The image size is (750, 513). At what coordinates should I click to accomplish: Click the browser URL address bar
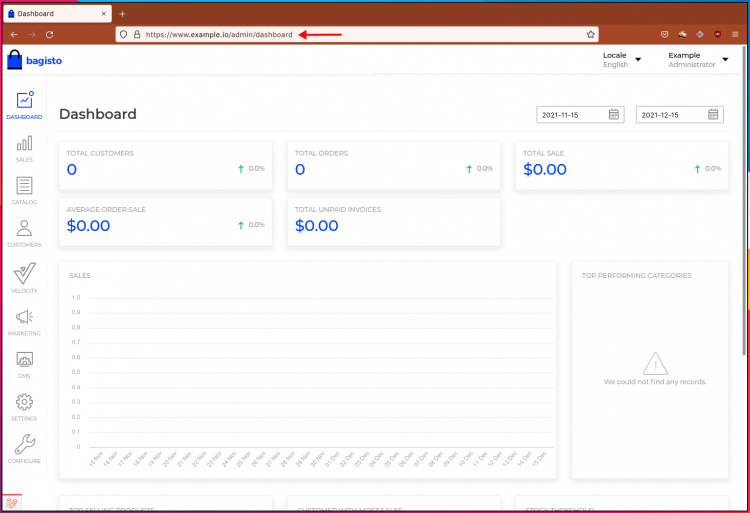tap(350, 34)
